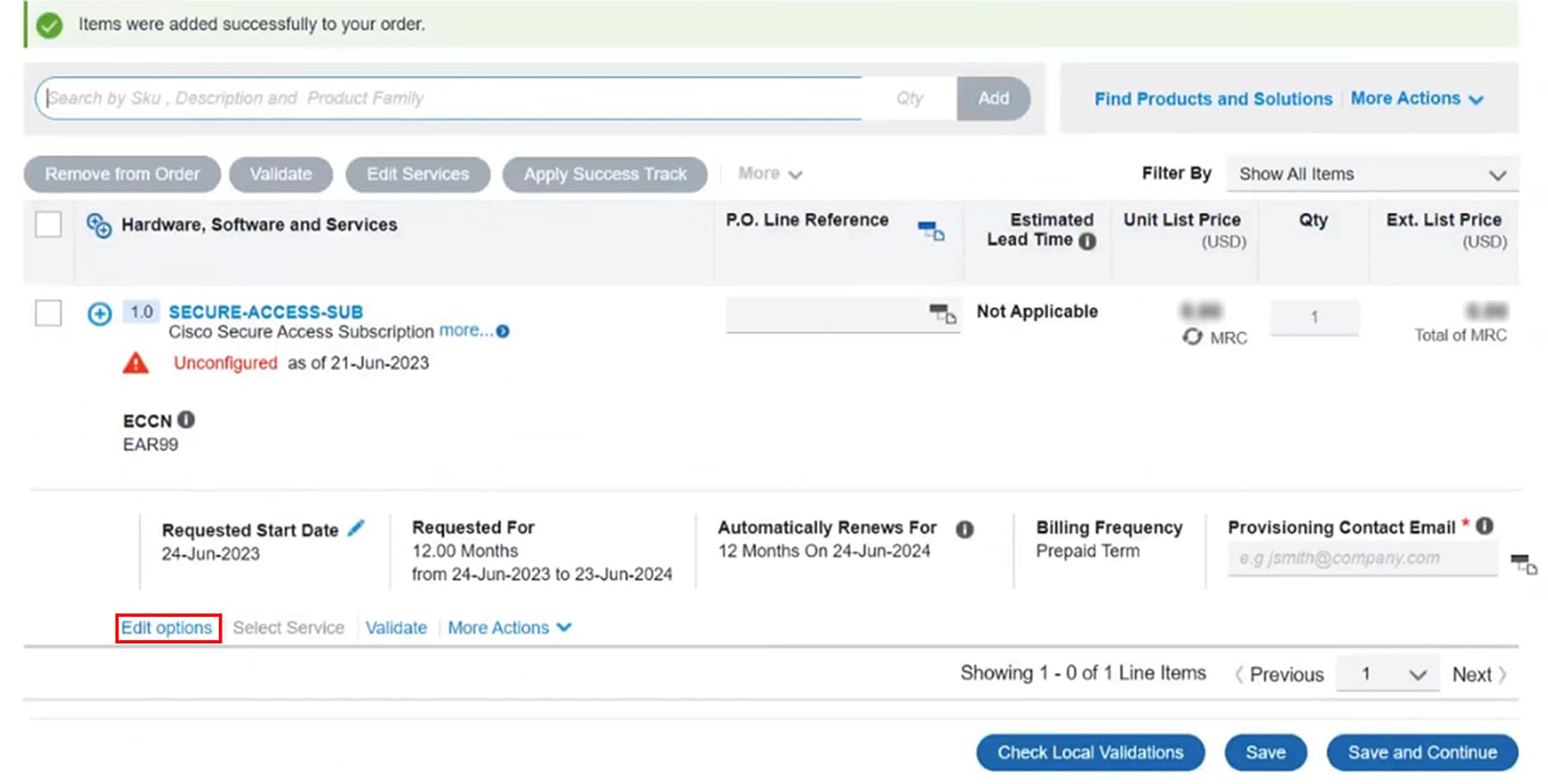1548x784 pixels.
Task: Click the Edit options link
Action: tap(166, 627)
